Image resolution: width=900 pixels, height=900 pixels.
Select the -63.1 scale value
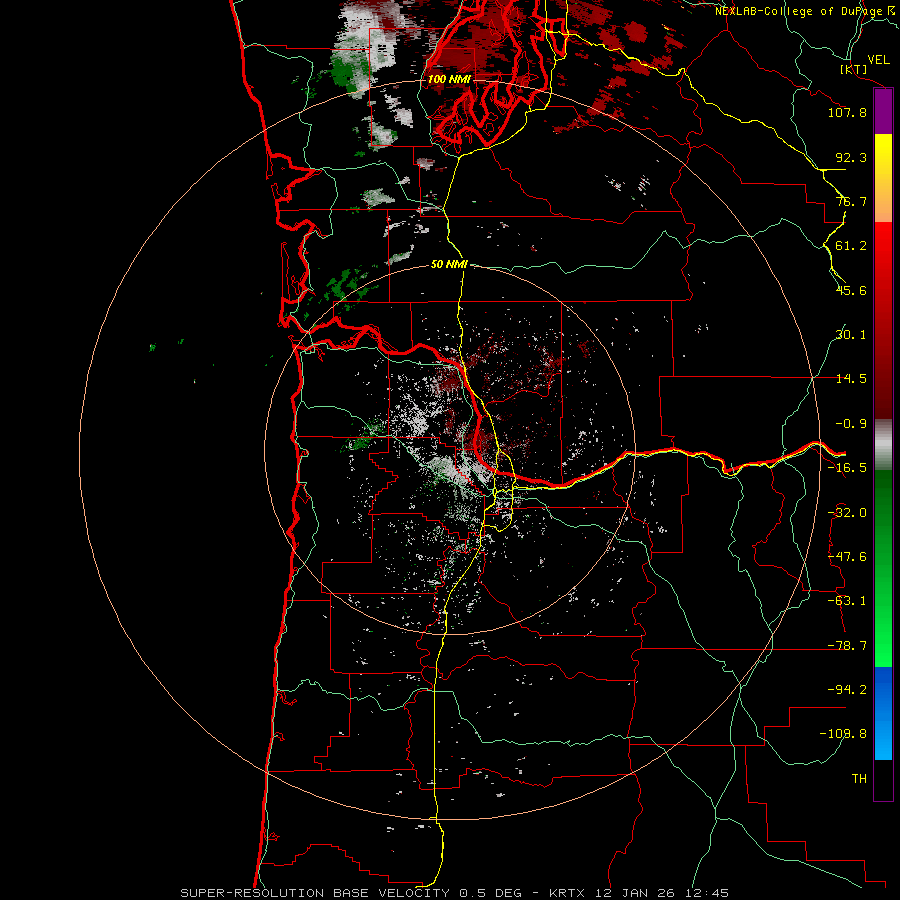847,601
